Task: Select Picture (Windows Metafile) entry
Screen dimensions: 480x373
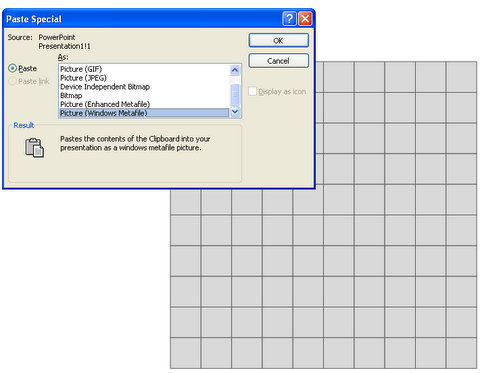Action: 144,113
